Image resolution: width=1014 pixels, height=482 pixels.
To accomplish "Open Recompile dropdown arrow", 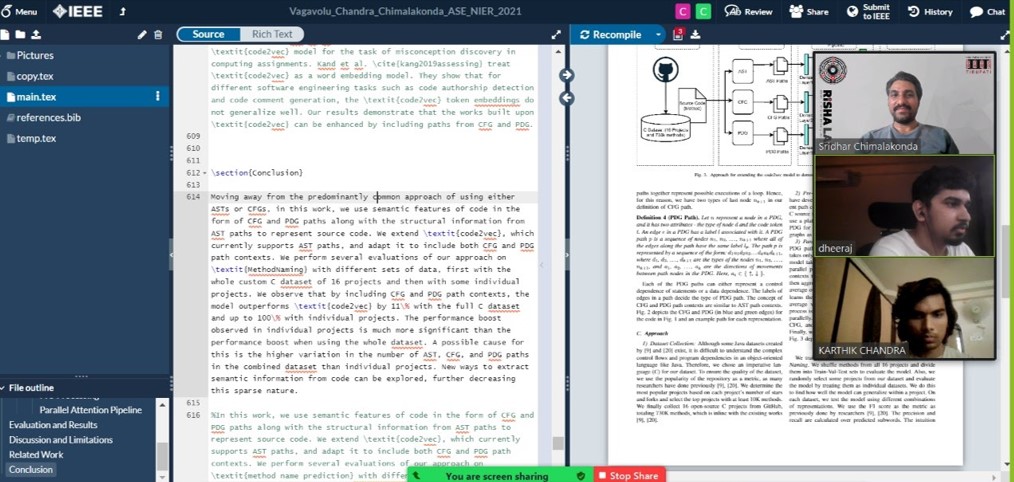I will (658, 35).
